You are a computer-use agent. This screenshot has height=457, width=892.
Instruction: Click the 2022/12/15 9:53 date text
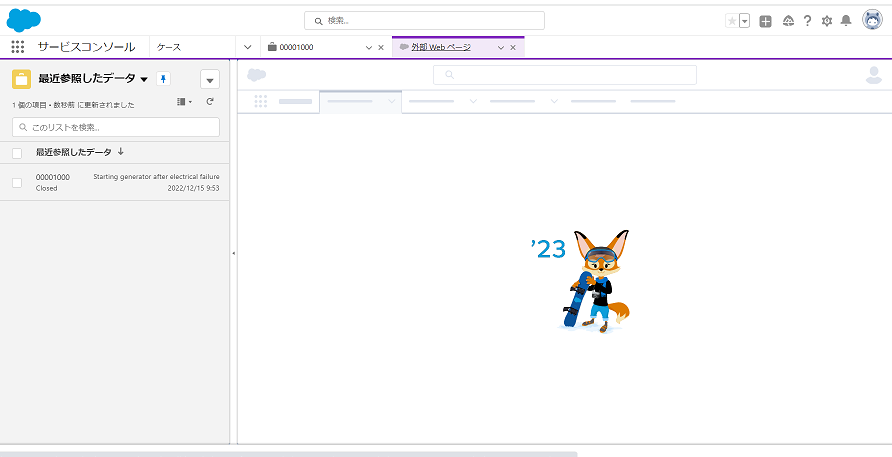[x=193, y=188]
